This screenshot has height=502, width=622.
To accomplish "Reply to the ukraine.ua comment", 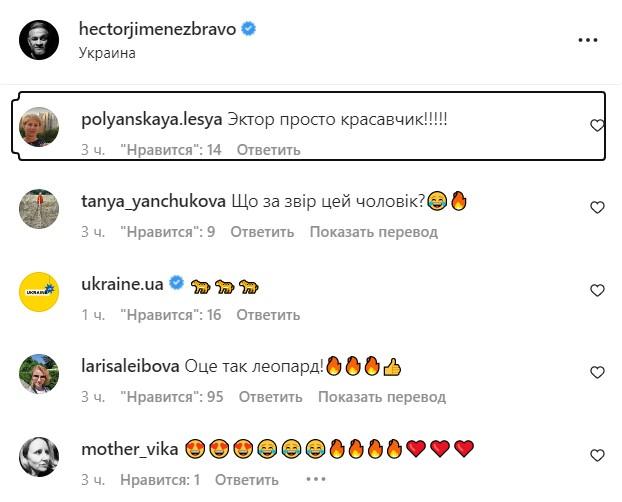I will 268,314.
